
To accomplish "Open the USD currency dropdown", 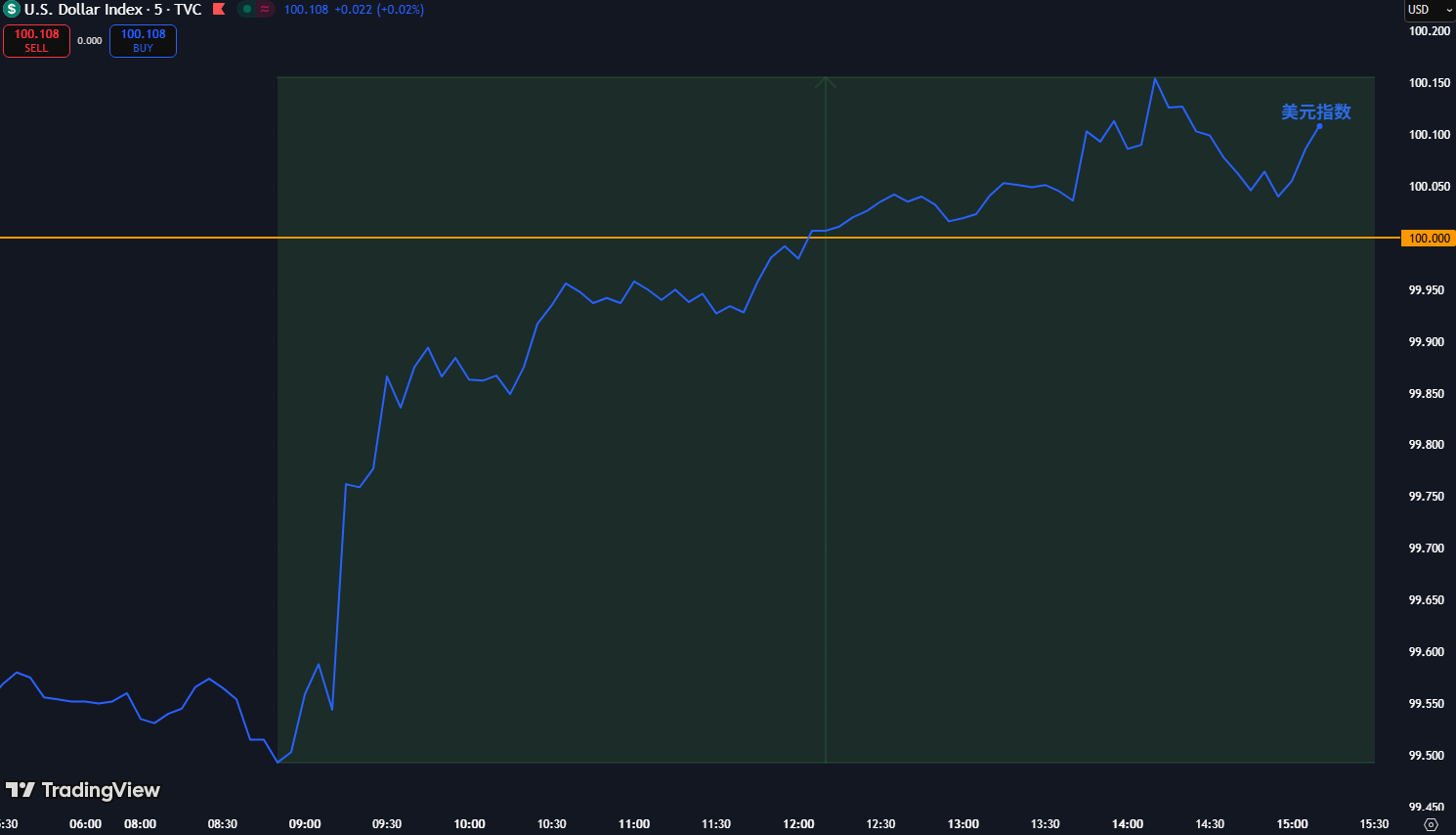I will [1428, 10].
